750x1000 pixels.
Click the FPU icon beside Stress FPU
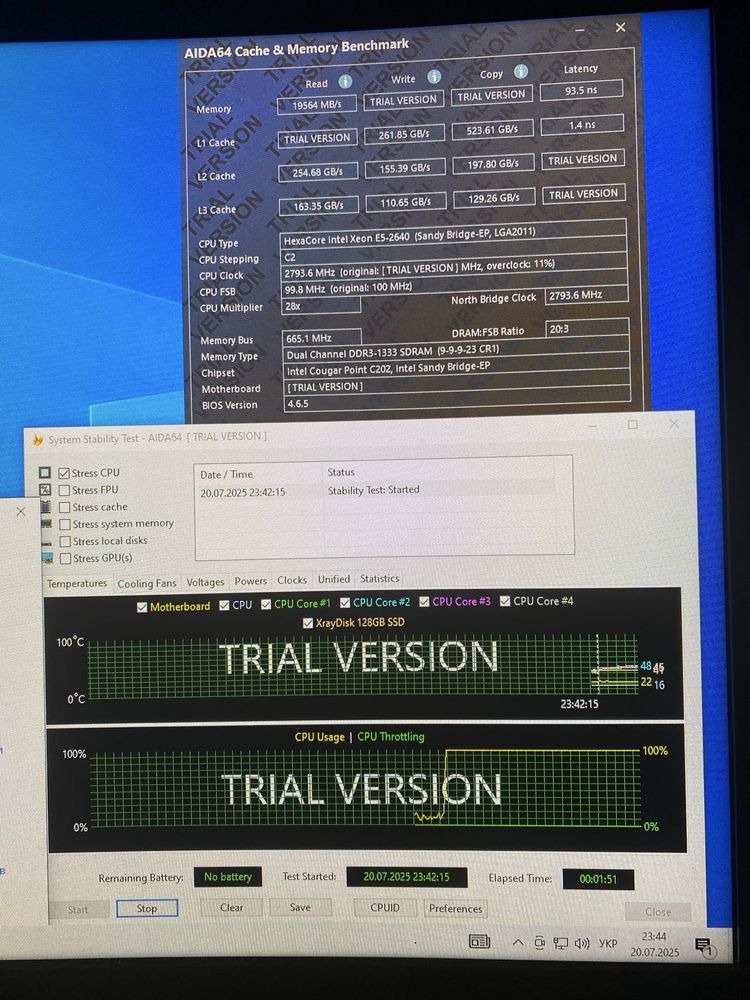click(45, 490)
